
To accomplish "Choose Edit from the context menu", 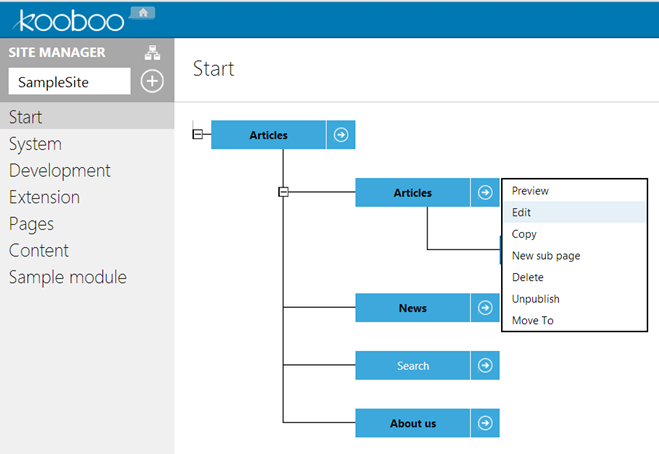I will tap(574, 212).
